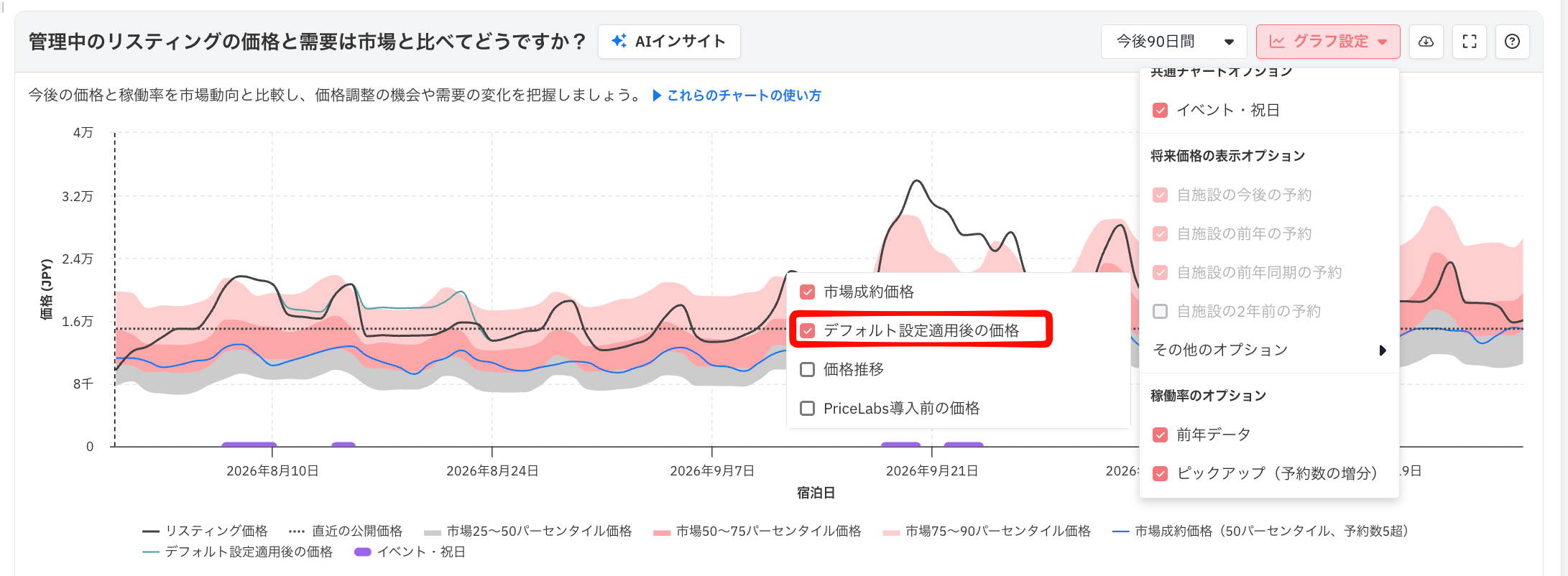
Task: Open これらのチャートの使い方 link
Action: [744, 96]
